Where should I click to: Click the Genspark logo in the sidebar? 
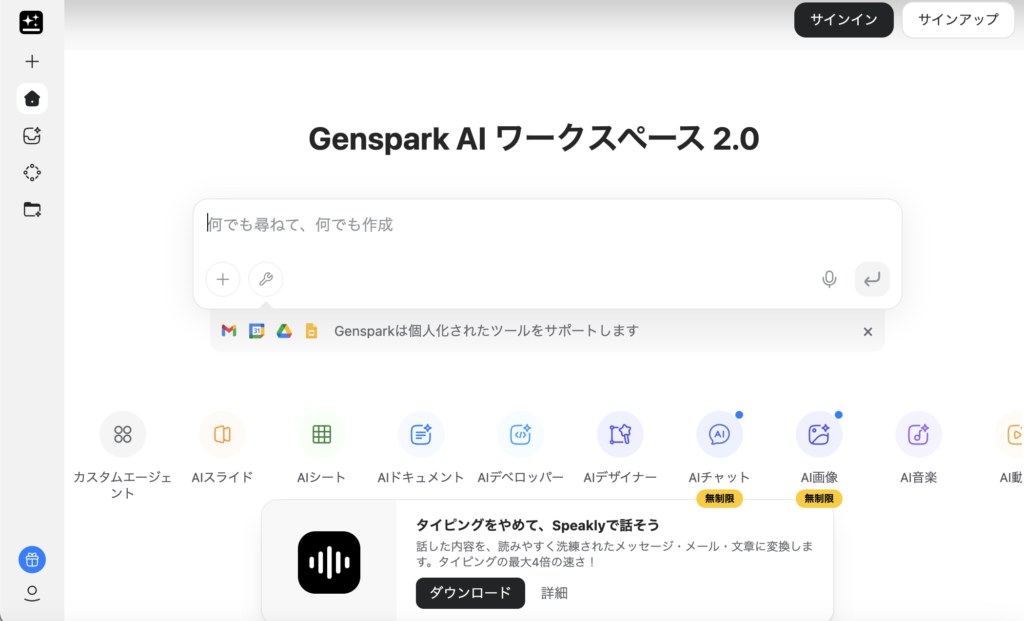coord(31,22)
